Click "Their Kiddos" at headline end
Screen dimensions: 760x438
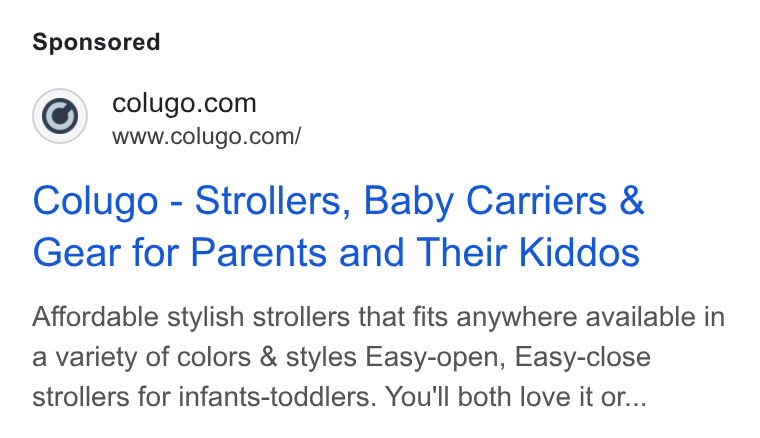(528, 252)
